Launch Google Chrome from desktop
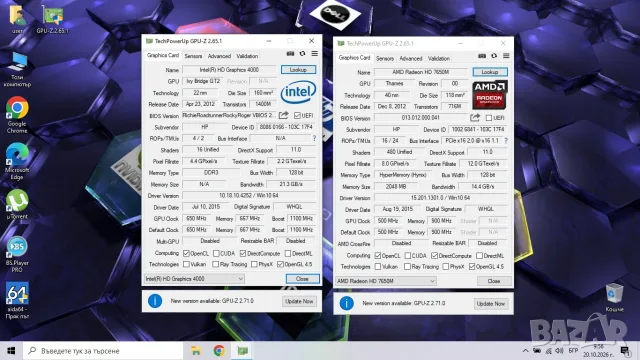The image size is (640, 360). 17,115
